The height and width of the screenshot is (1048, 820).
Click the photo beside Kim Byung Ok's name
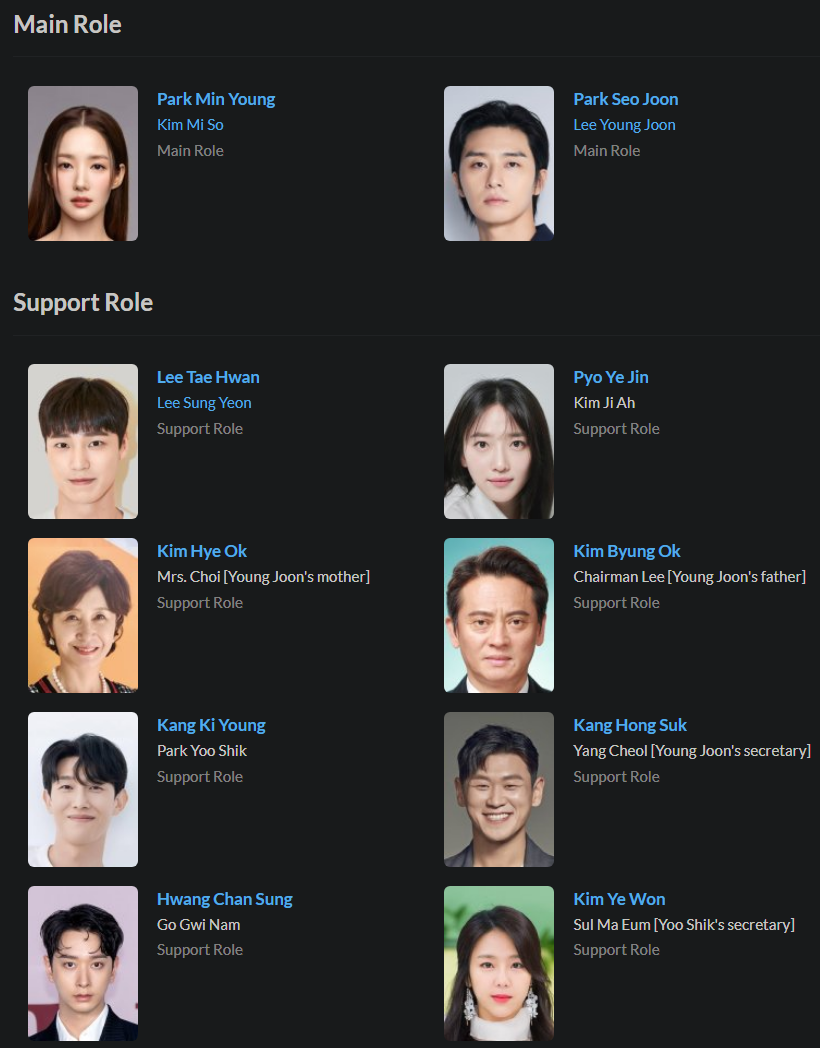(x=499, y=616)
